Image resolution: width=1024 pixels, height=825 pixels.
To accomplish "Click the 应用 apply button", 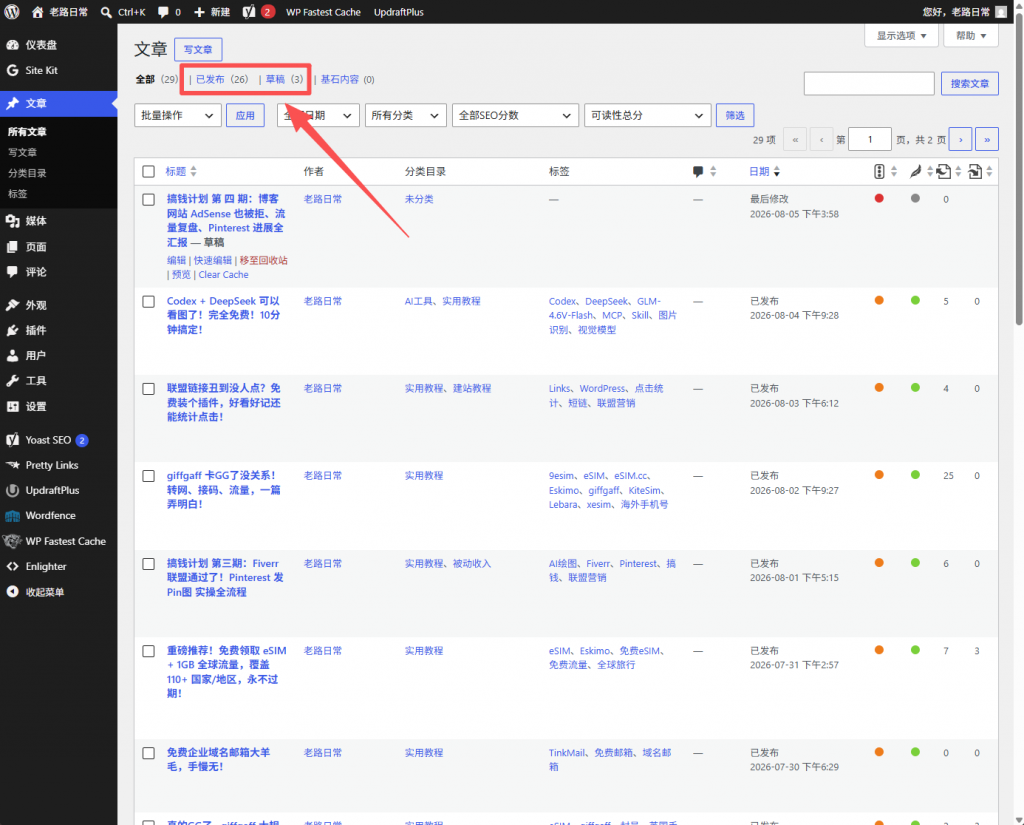I will click(245, 116).
